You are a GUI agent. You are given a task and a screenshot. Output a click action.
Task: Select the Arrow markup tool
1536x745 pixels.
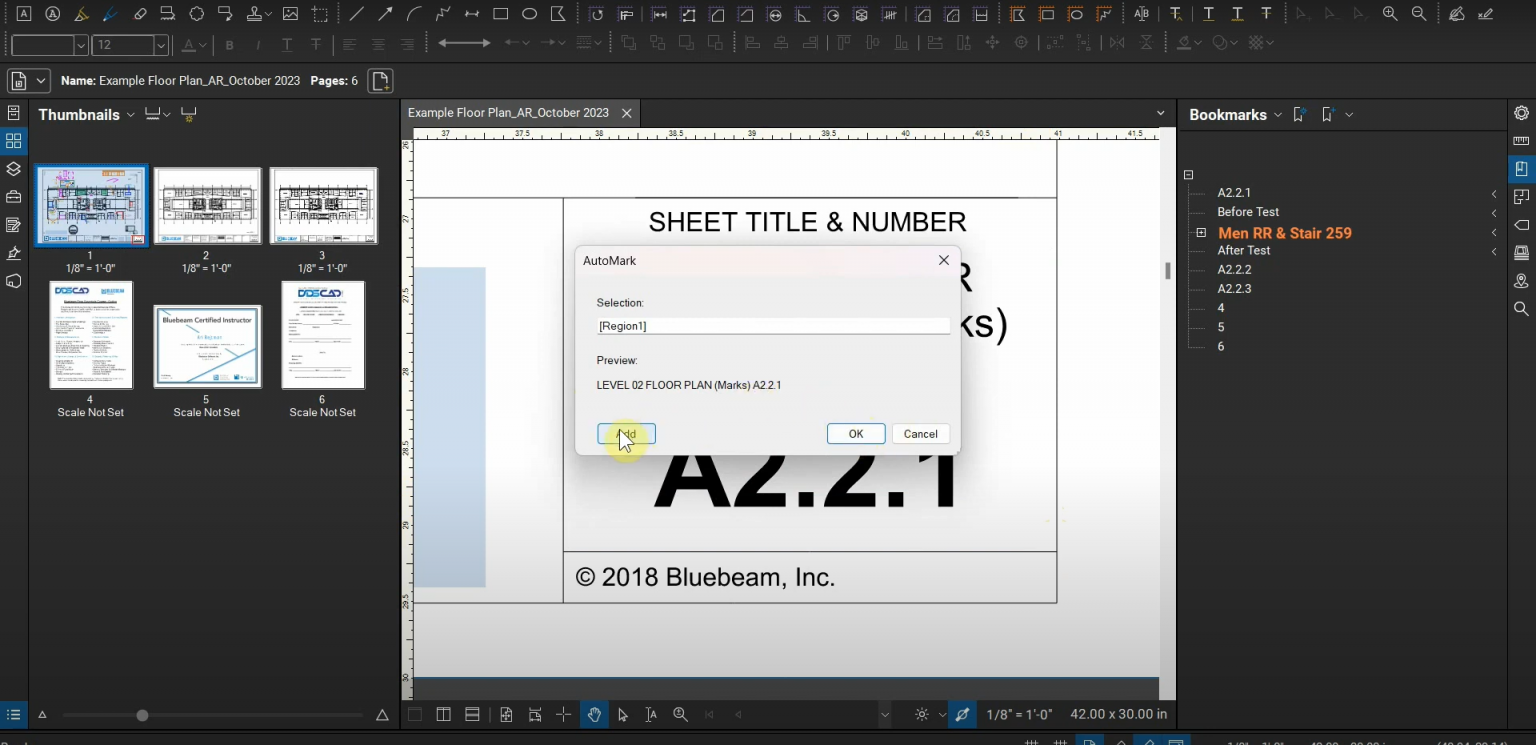pos(385,14)
